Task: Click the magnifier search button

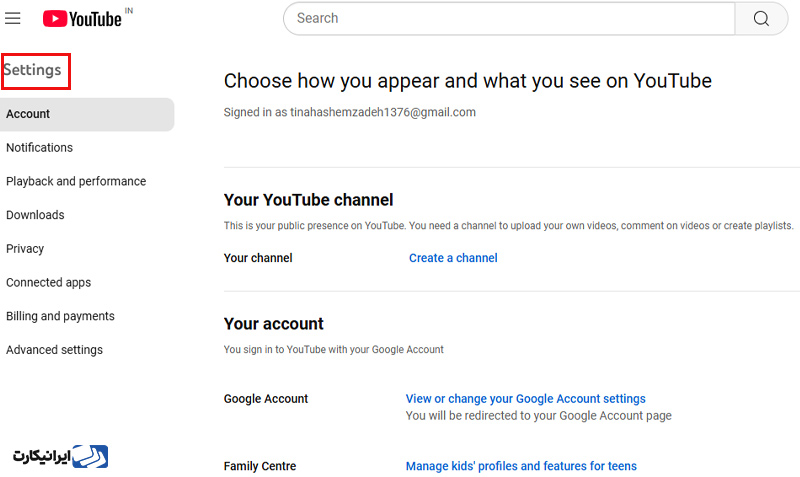Action: coord(761,18)
